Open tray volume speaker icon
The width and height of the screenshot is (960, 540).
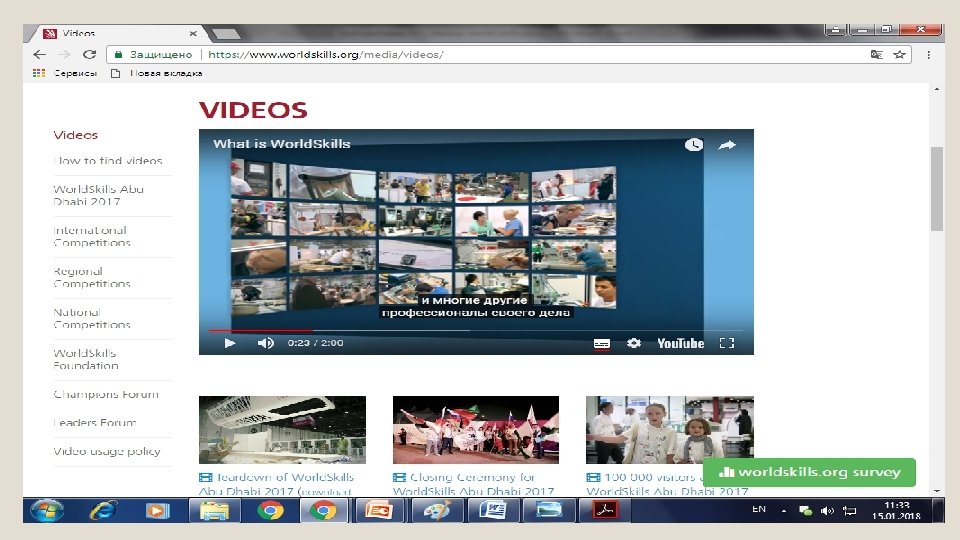[x=827, y=511]
